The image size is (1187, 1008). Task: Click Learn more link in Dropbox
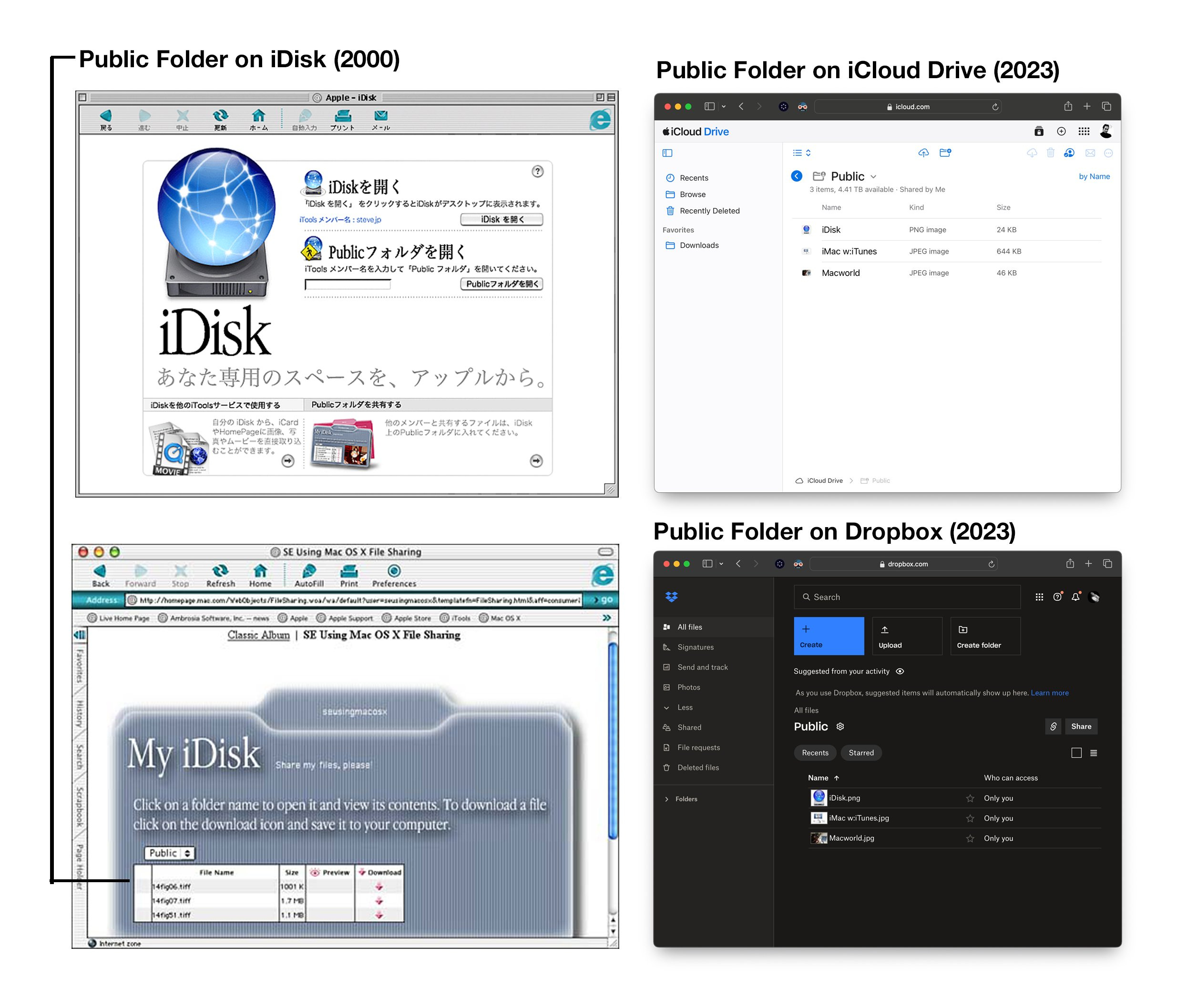[x=1049, y=692]
